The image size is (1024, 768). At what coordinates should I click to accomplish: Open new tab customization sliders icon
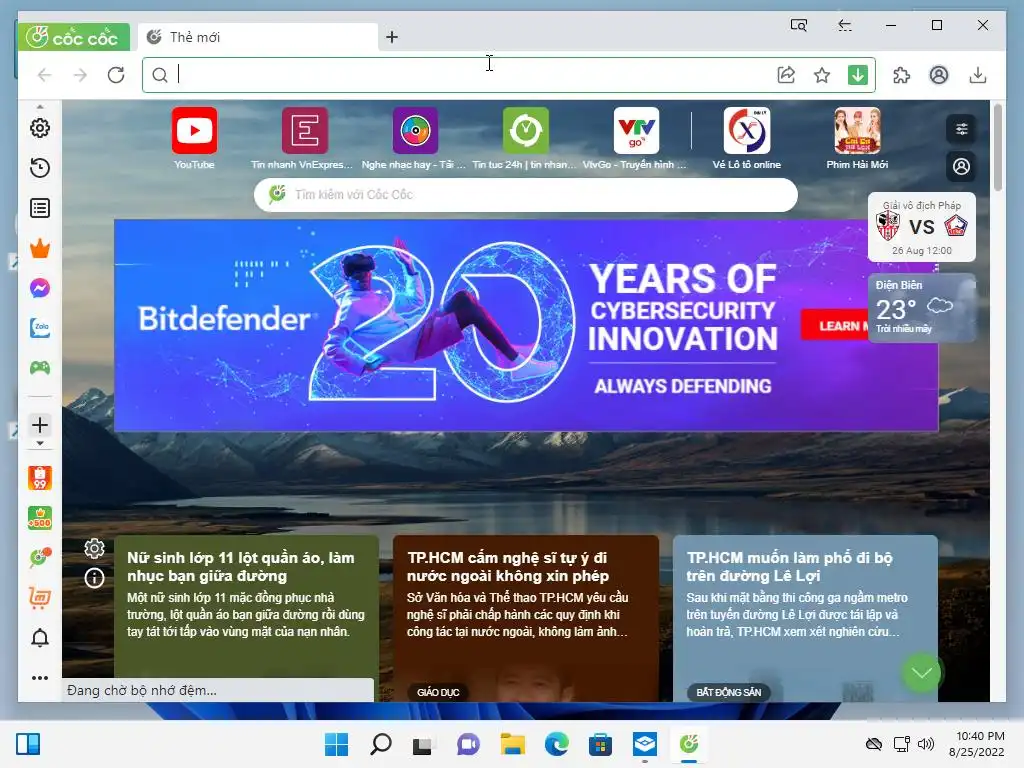tap(961, 129)
